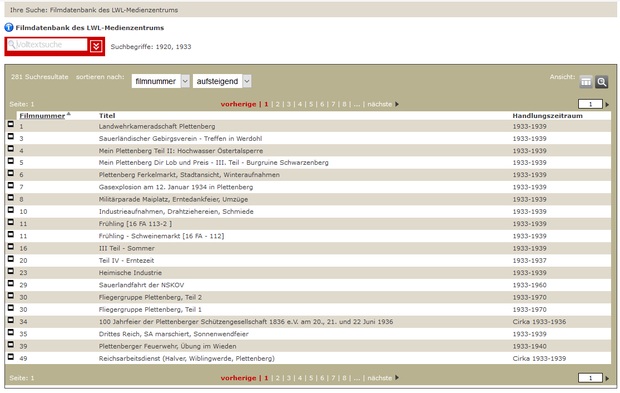The image size is (620, 393).
Task: Open record icon for Landwehrkameradschaft Plettenberg row
Action: [11, 125]
